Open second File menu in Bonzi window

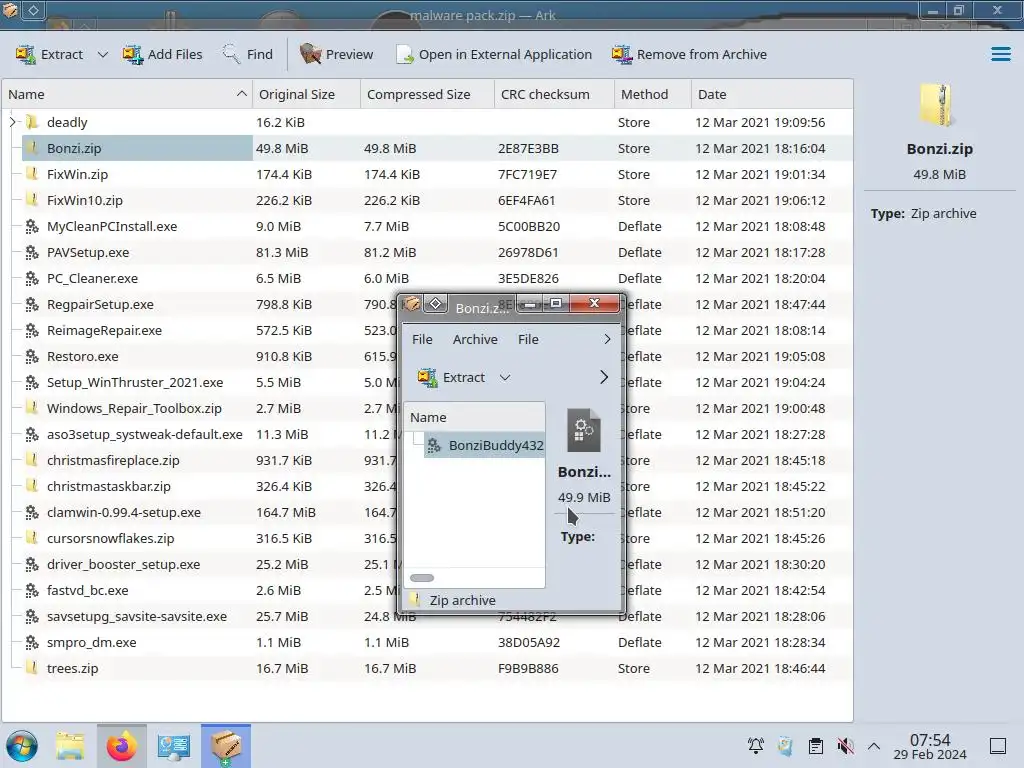[x=528, y=340]
